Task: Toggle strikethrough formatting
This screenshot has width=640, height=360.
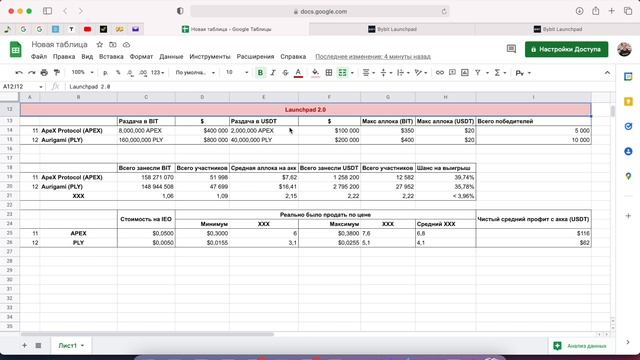Action: pyautogui.click(x=285, y=73)
